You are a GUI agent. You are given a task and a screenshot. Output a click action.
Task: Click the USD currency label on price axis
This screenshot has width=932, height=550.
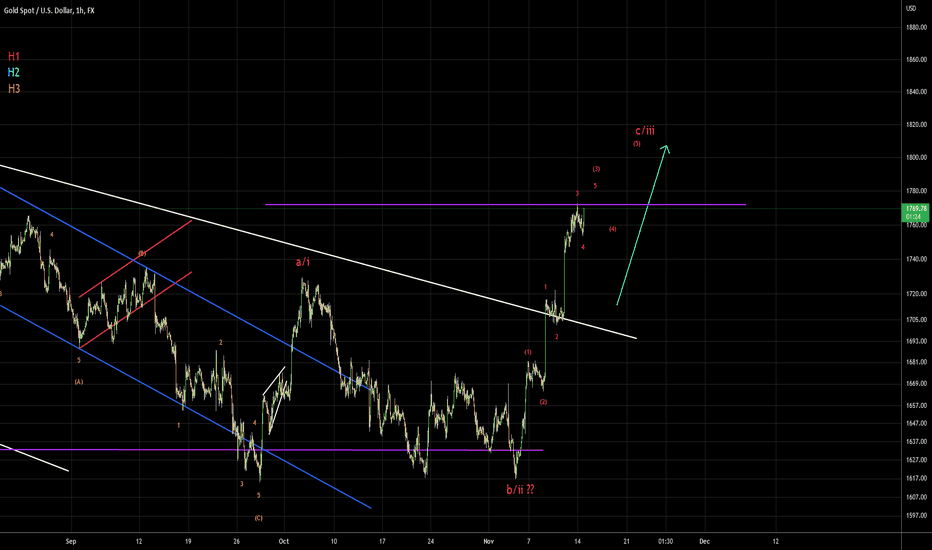coord(911,8)
